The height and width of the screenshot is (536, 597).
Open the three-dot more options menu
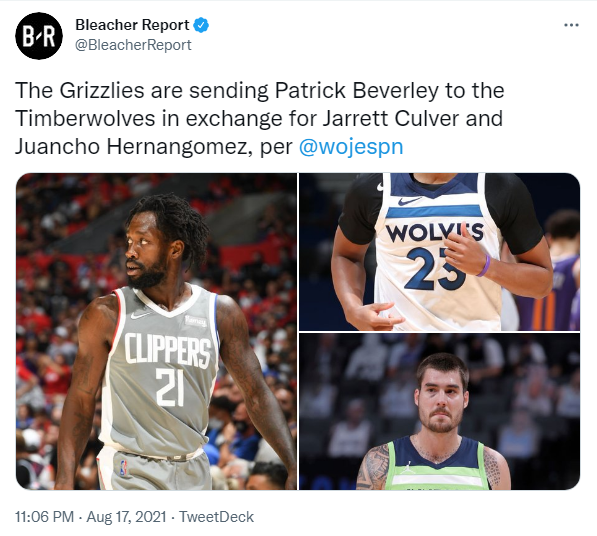pyautogui.click(x=571, y=25)
